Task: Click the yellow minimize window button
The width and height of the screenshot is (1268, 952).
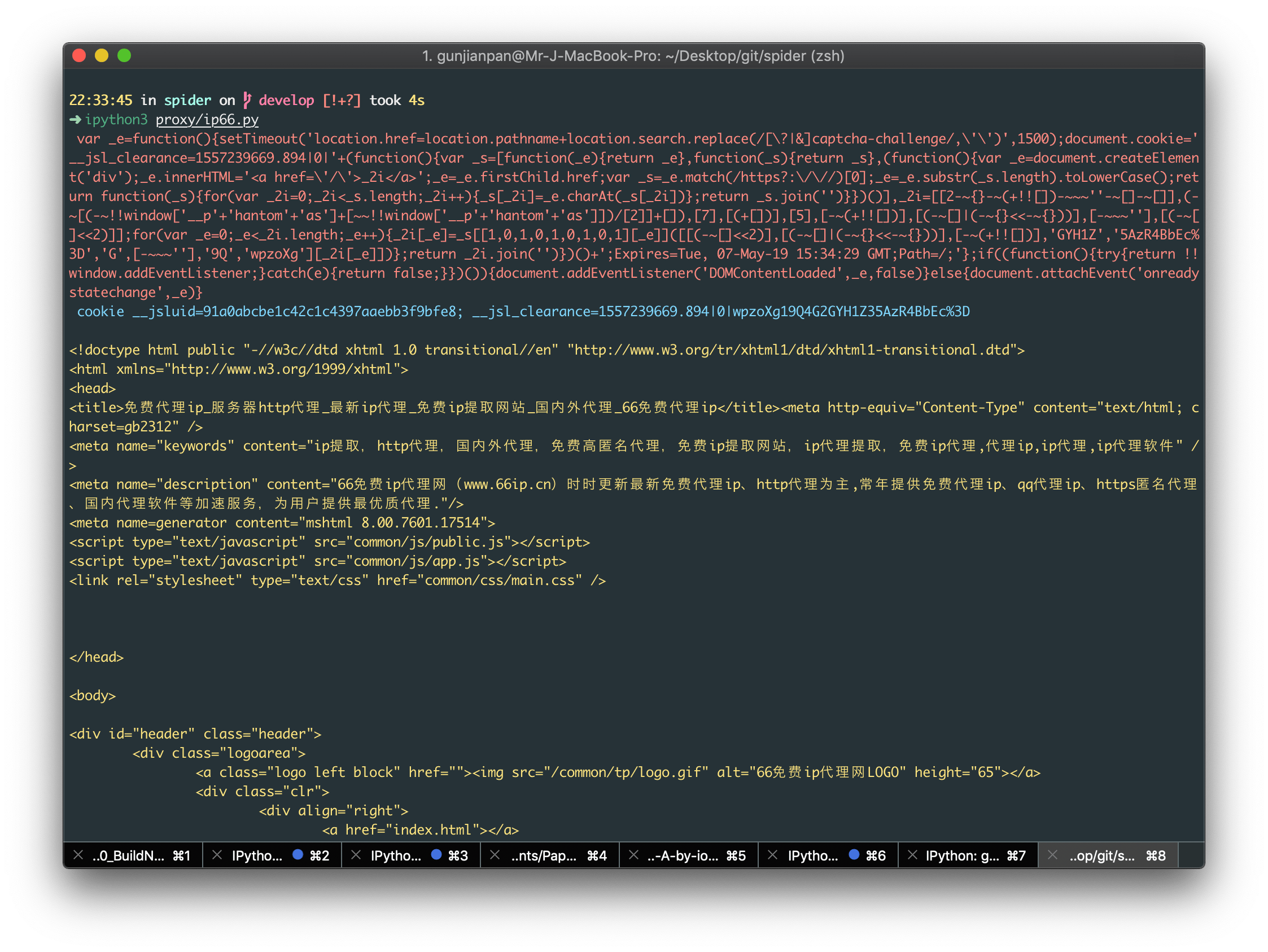Action: pyautogui.click(x=102, y=56)
